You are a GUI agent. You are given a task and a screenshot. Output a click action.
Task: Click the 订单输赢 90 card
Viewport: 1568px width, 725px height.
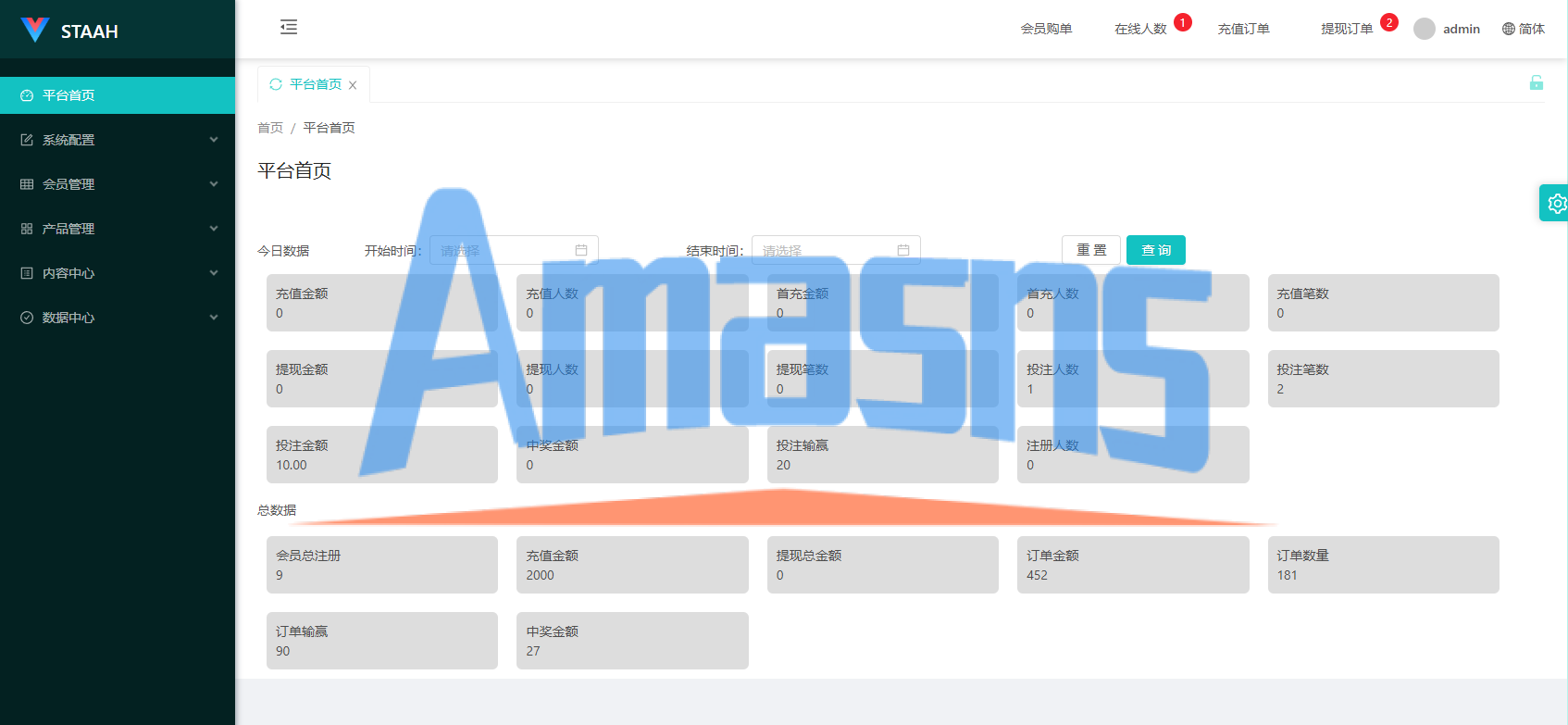(x=382, y=641)
